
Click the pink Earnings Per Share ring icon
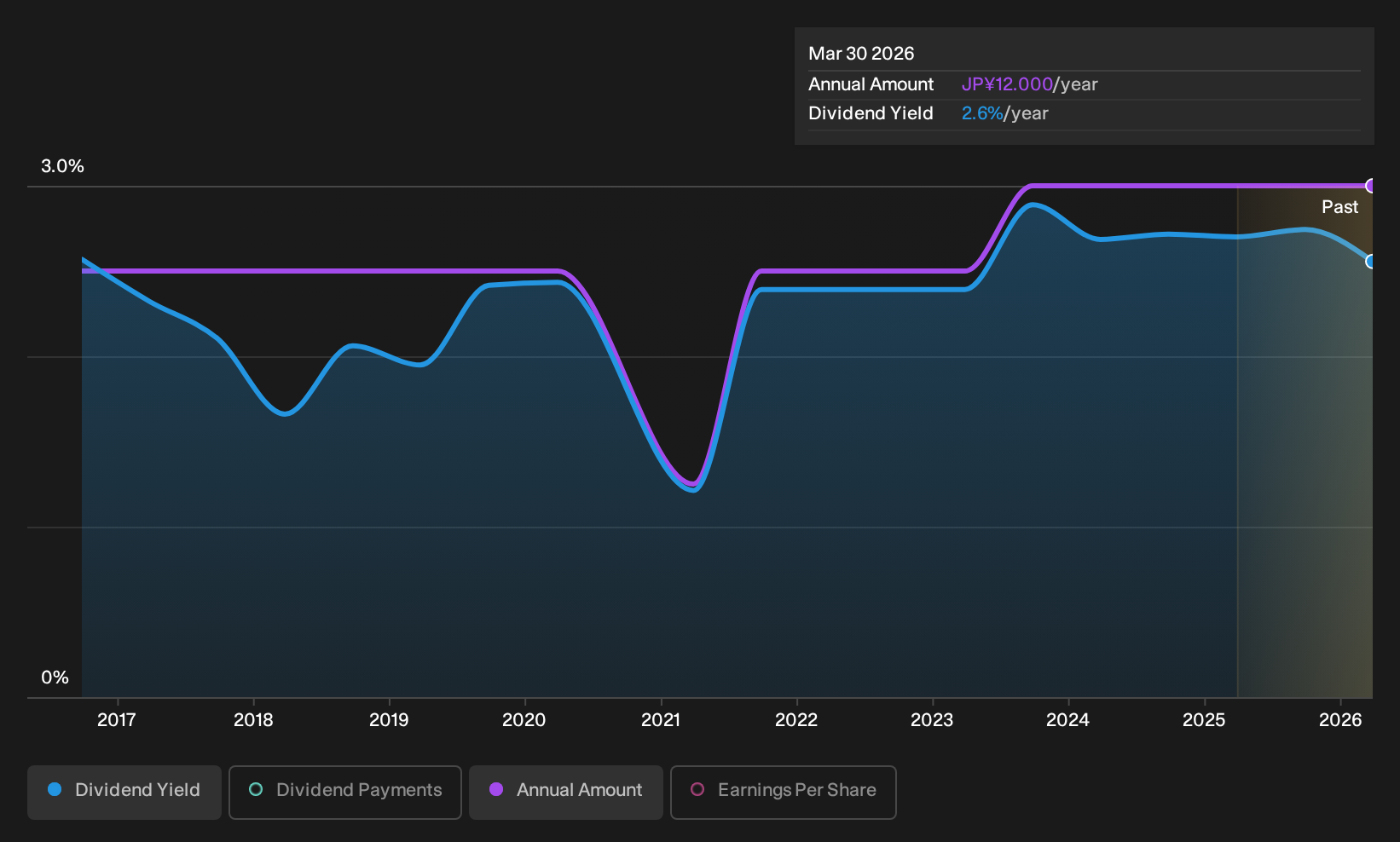click(x=697, y=790)
